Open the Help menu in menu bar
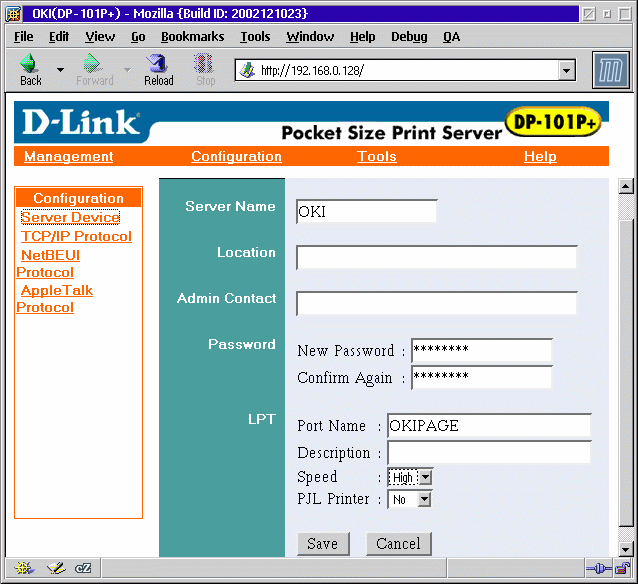Viewport: 638px width, 584px height. click(x=362, y=37)
